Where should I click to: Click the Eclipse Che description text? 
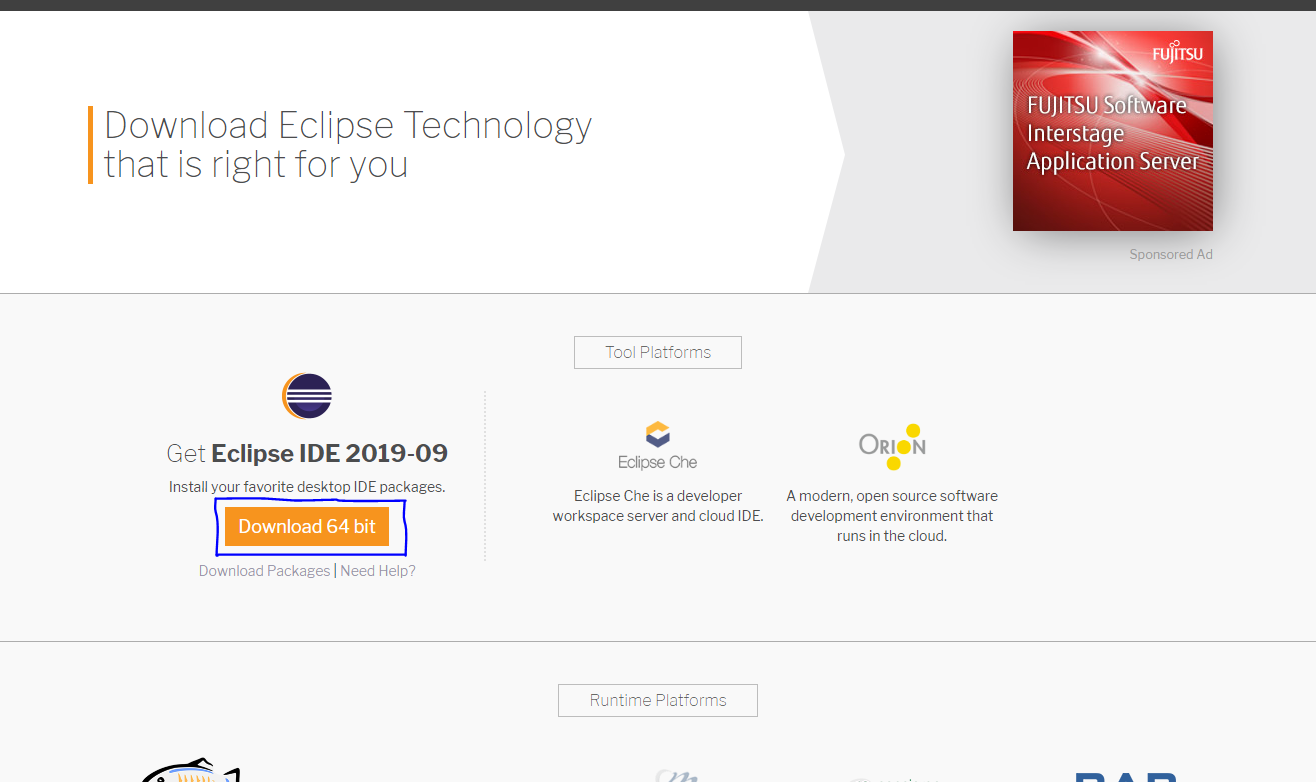point(658,506)
